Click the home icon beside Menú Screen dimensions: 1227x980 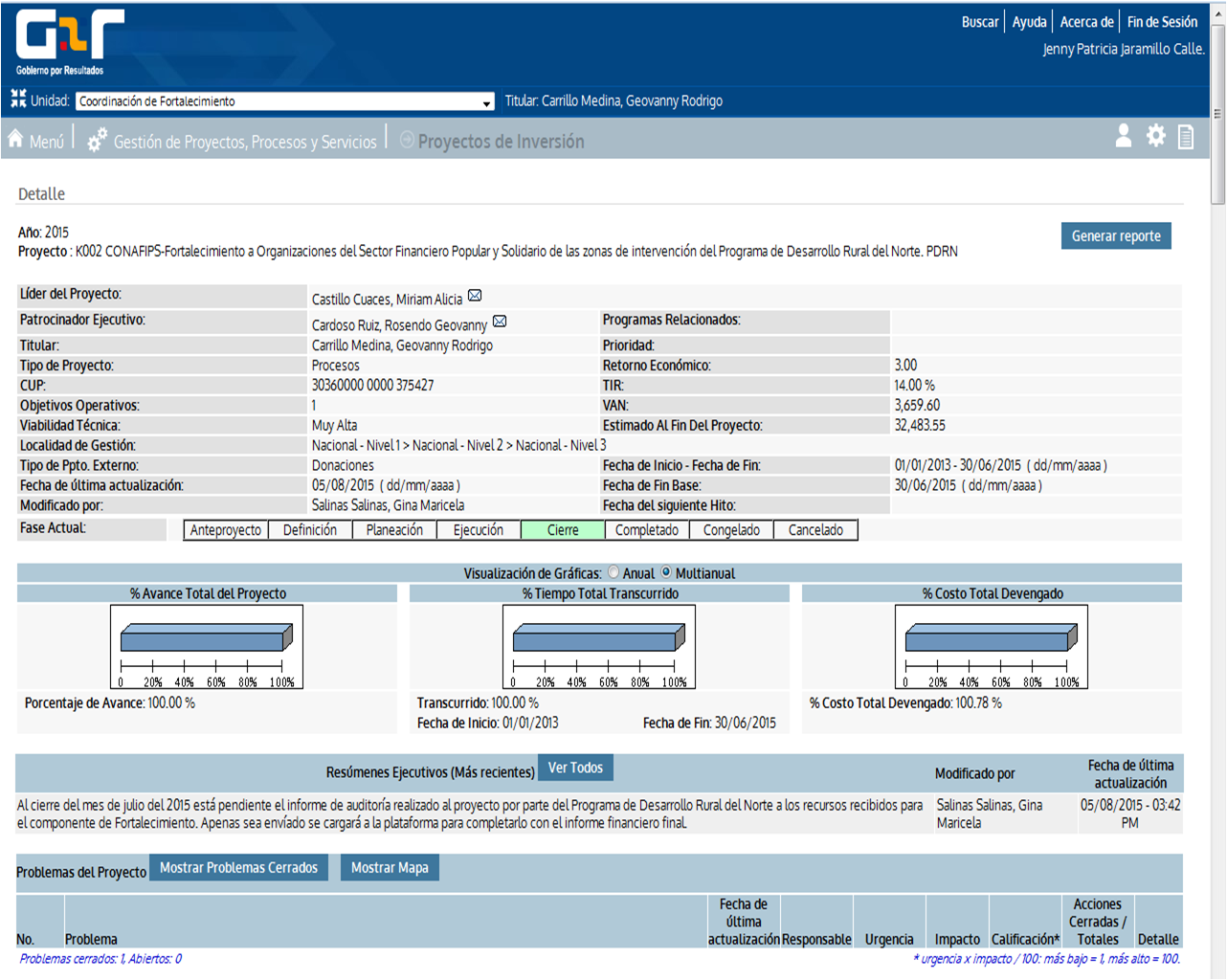pos(15,140)
